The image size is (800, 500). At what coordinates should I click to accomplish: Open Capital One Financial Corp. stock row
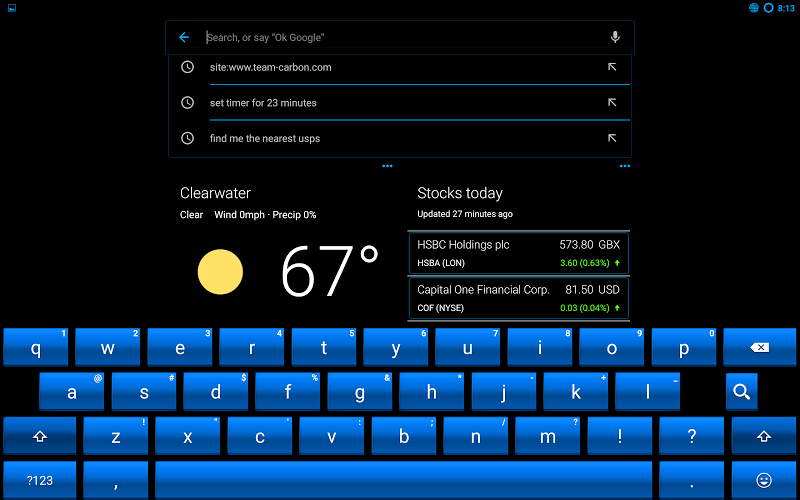(518, 298)
